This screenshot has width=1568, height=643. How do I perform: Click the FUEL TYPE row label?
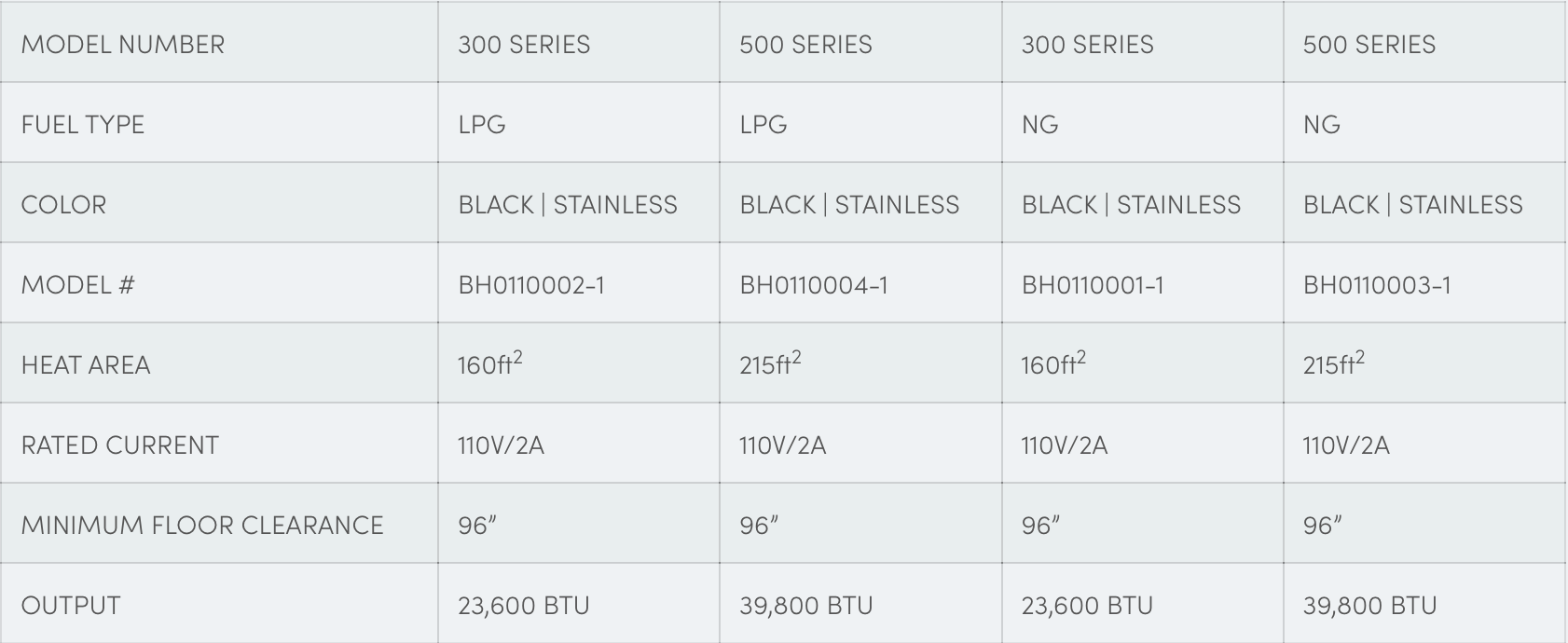pos(83,125)
